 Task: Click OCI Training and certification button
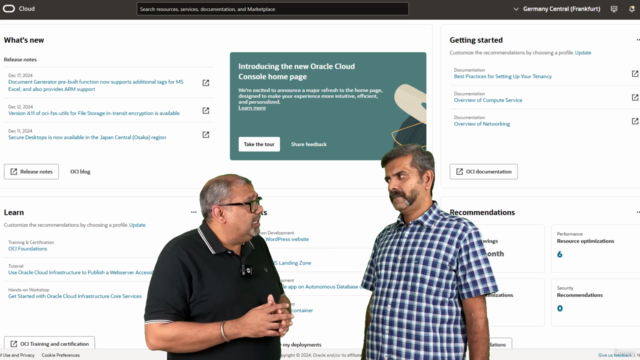tap(49, 344)
